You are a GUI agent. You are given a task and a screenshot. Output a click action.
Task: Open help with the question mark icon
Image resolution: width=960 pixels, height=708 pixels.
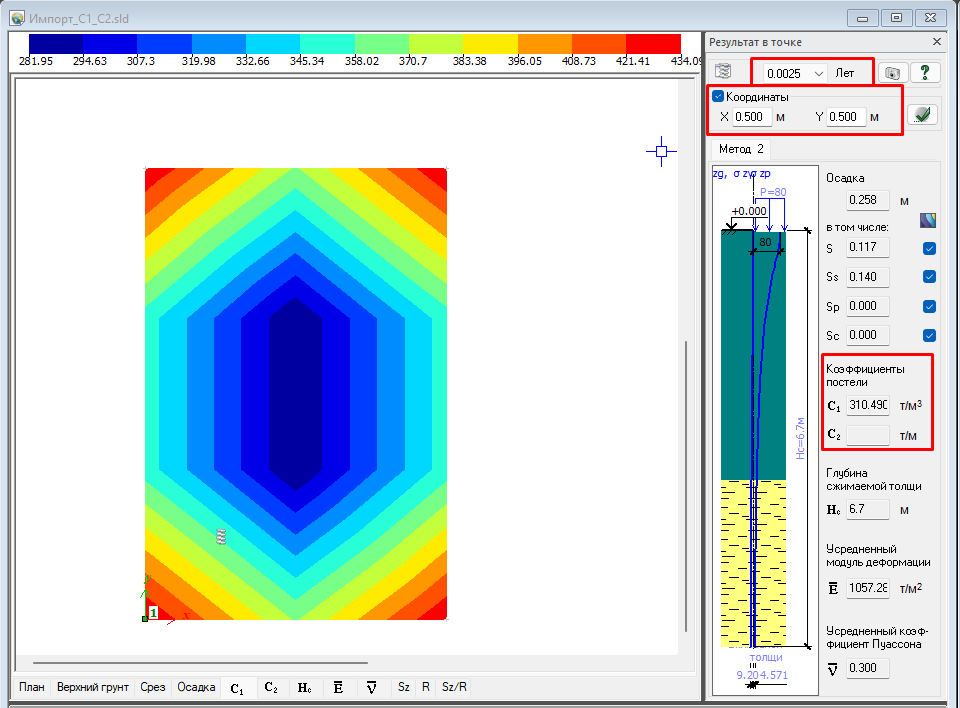pyautogui.click(x=925, y=73)
